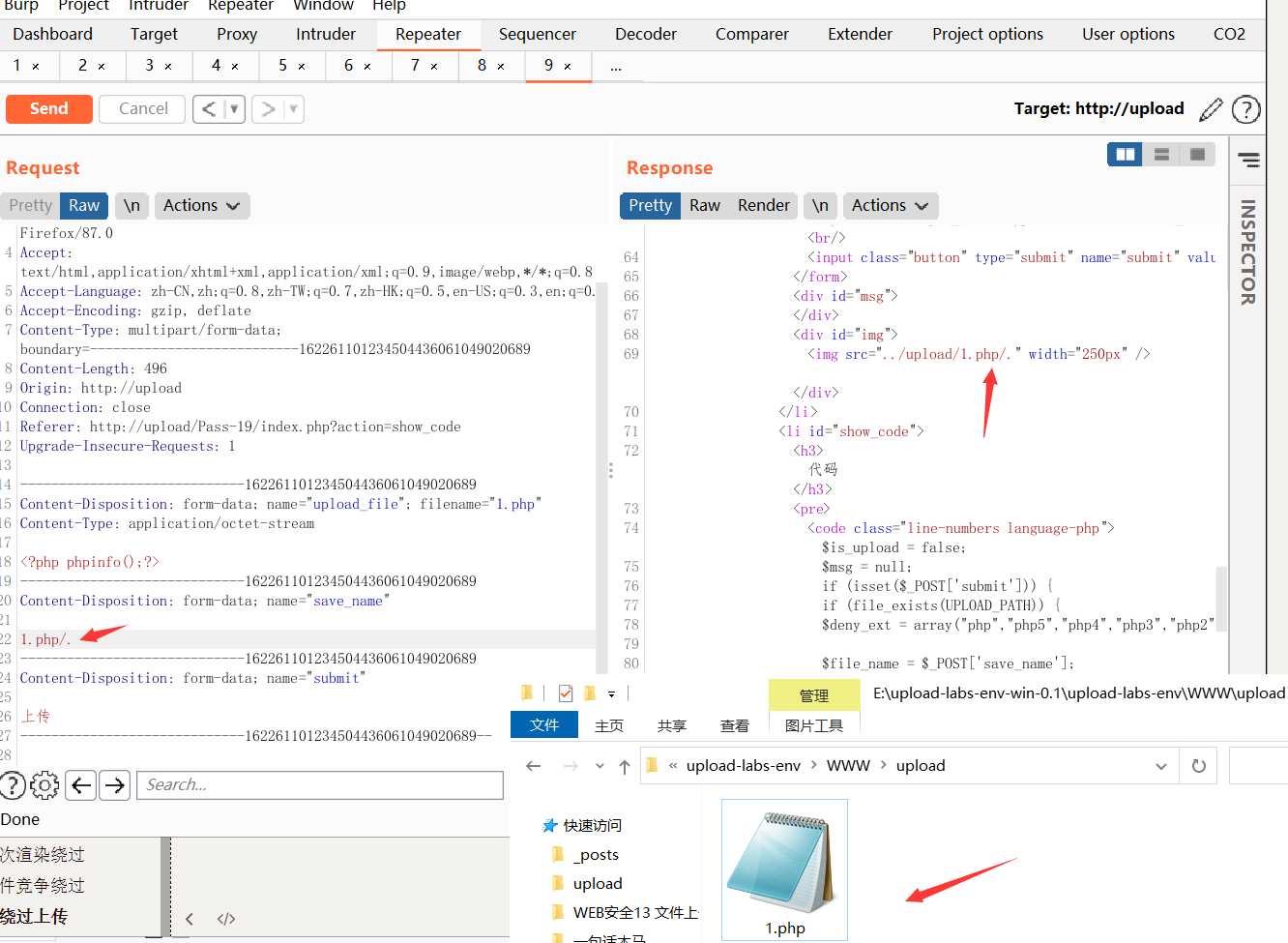Click the orange Send button
The image size is (1288, 943).
[49, 108]
